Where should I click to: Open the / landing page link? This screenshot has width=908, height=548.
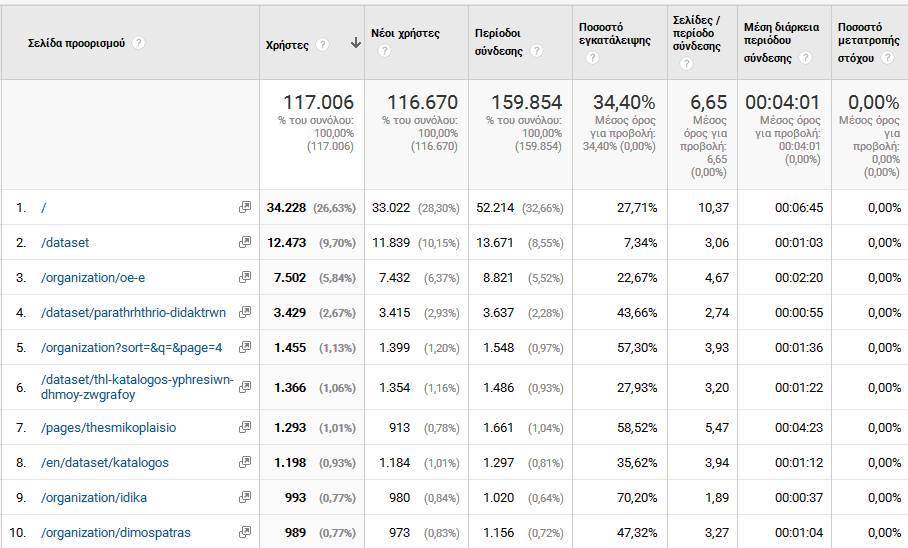[x=43, y=207]
